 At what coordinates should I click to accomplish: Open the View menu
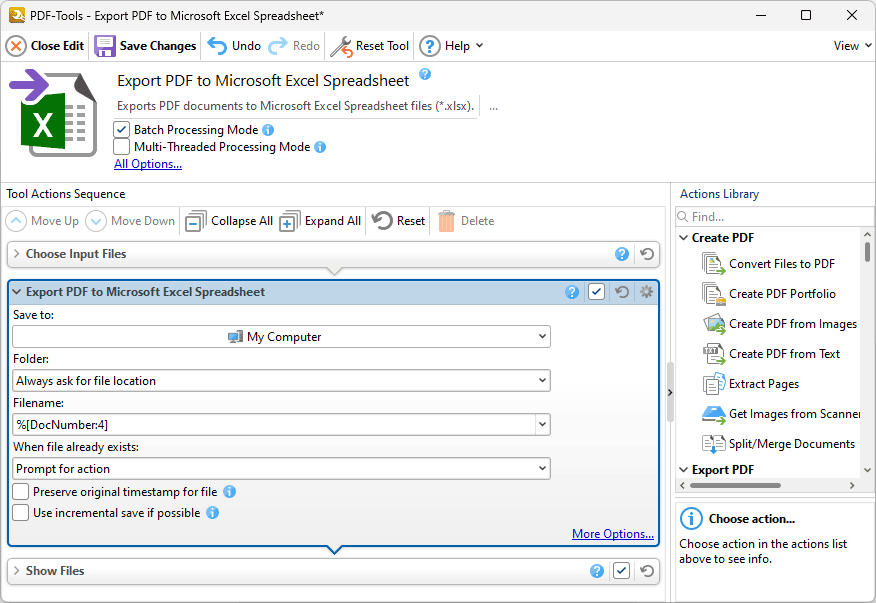[853, 46]
